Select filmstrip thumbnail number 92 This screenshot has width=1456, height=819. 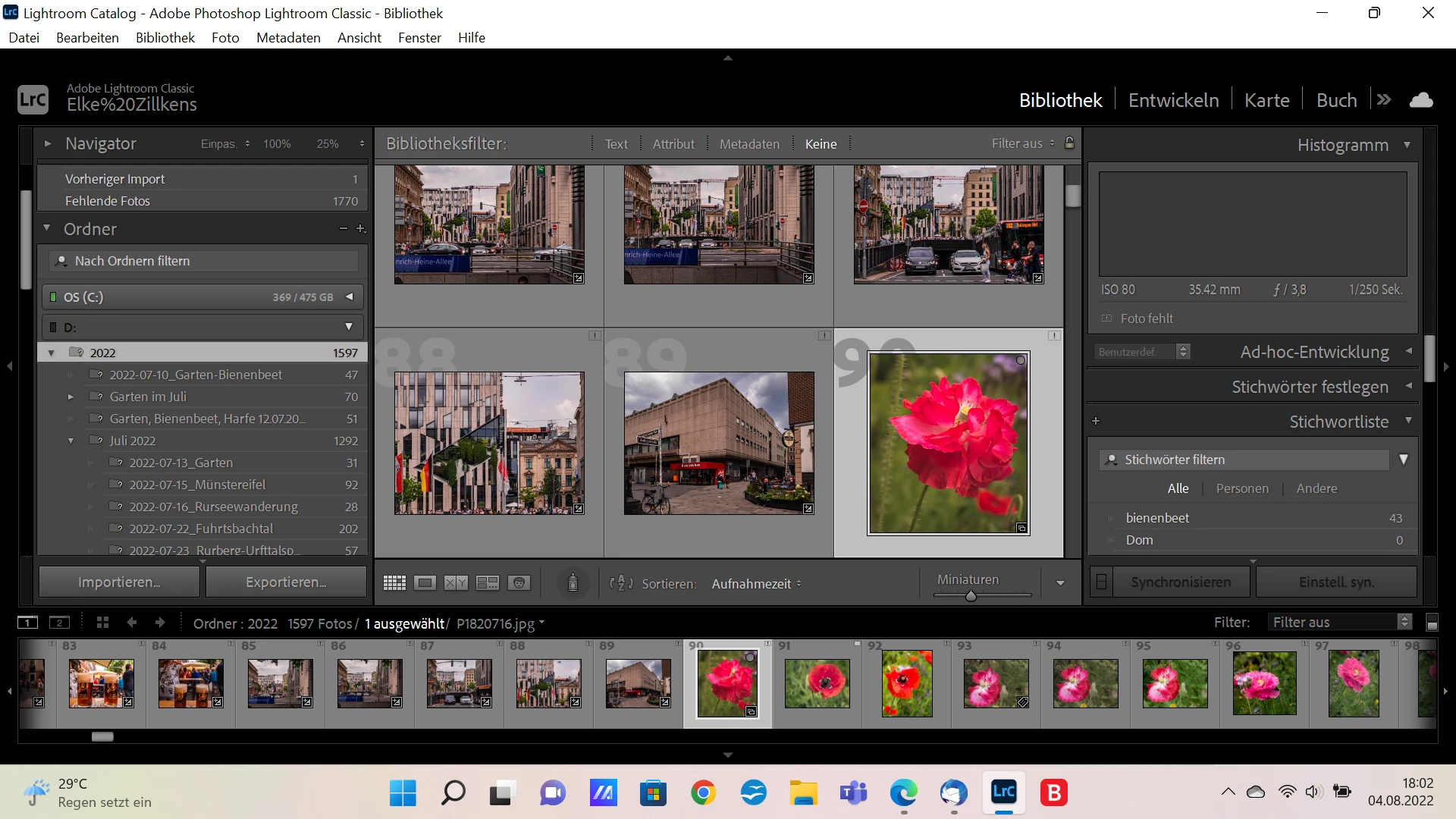[x=906, y=682]
